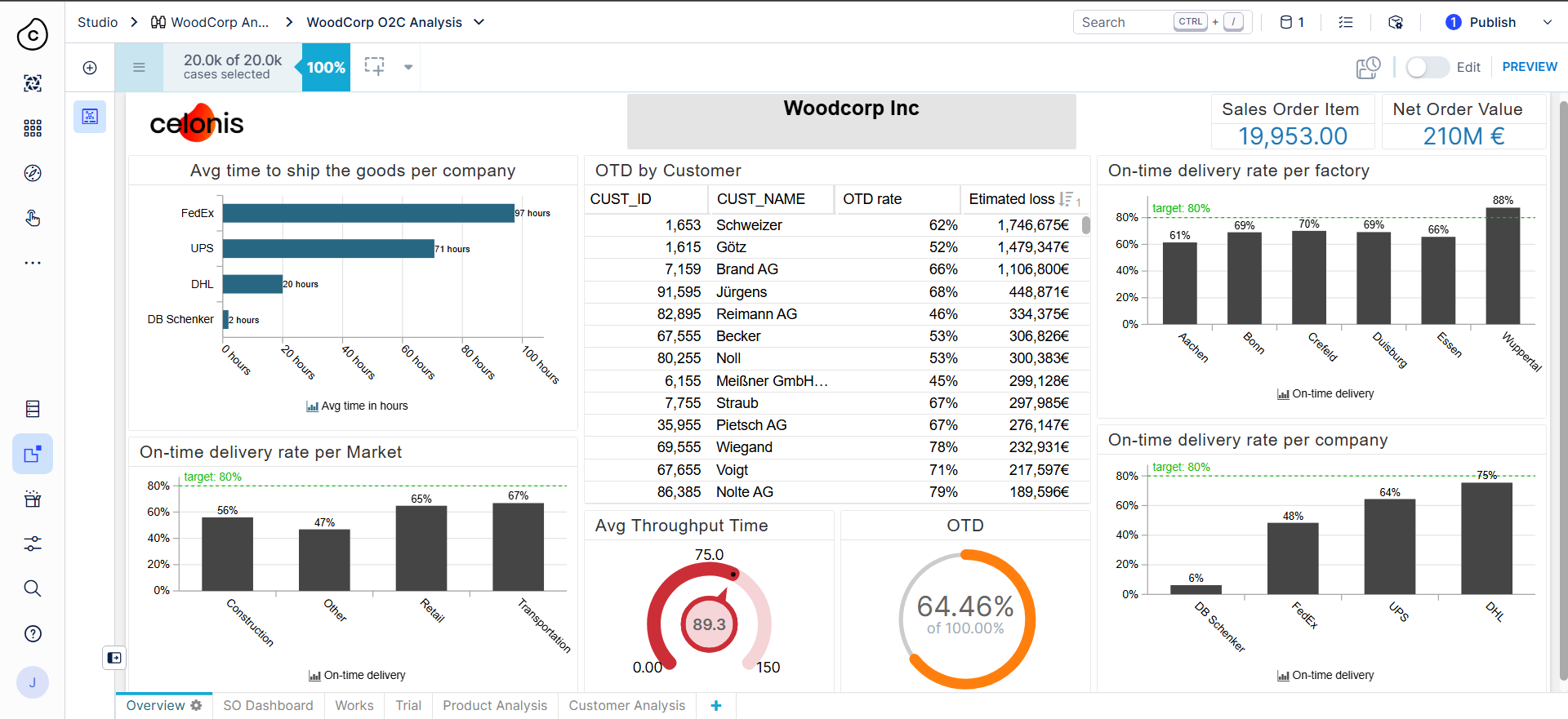Open the user avatar J

[33, 682]
